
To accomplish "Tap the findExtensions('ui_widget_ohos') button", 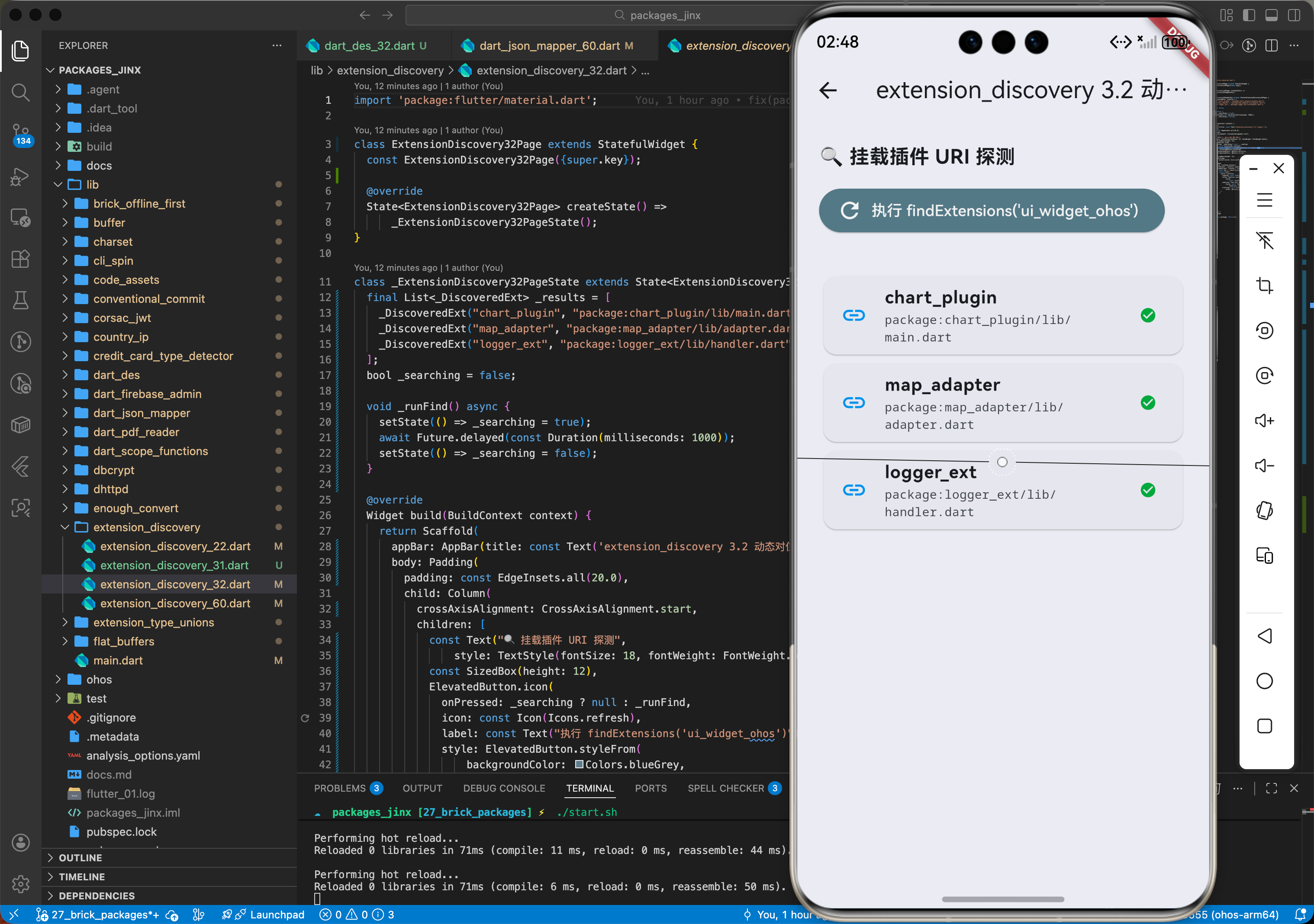I will pyautogui.click(x=991, y=211).
